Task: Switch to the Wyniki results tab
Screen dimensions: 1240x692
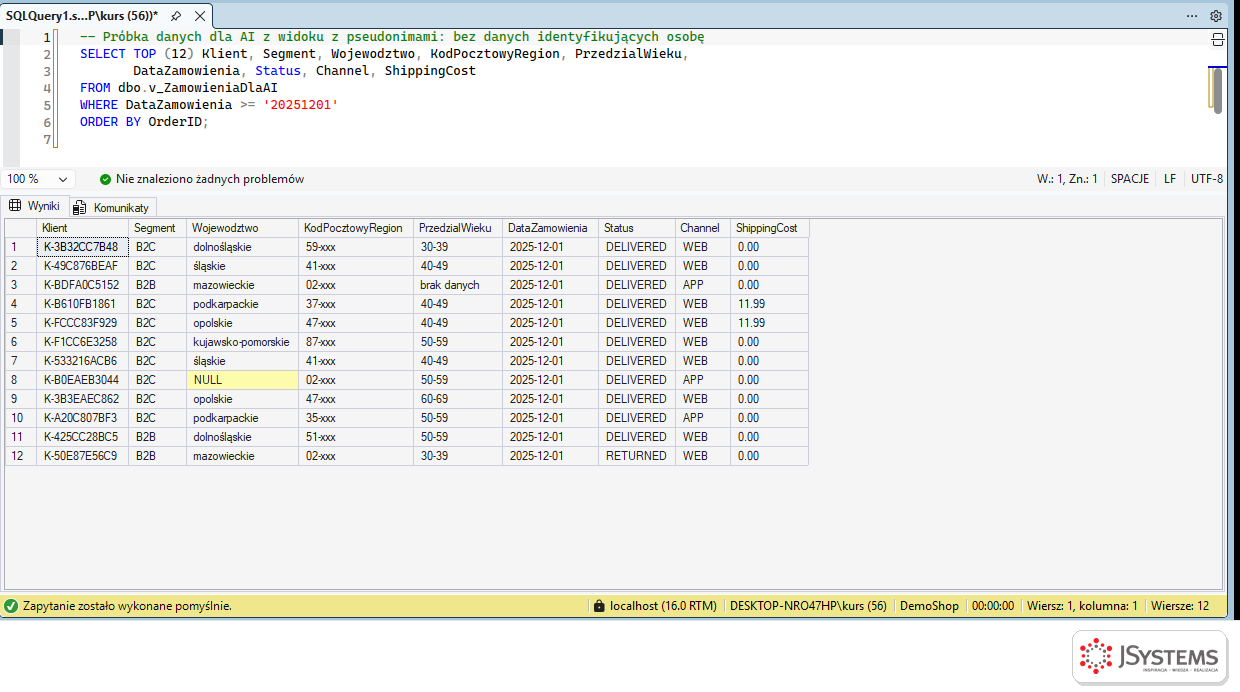Action: (34, 206)
